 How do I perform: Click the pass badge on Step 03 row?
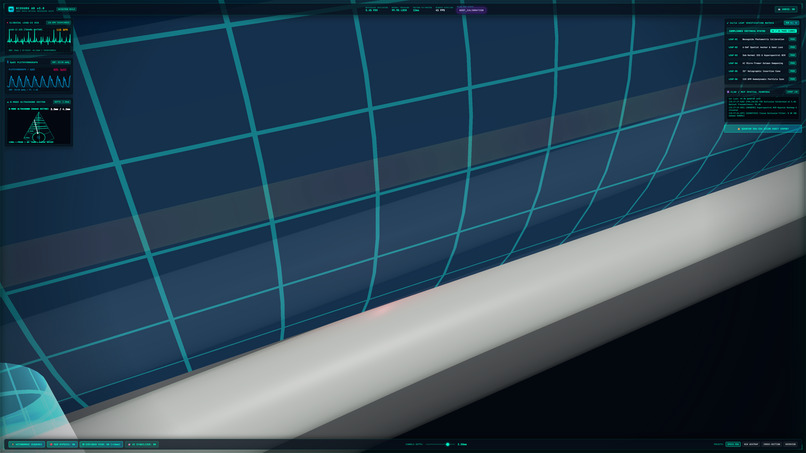(792, 55)
